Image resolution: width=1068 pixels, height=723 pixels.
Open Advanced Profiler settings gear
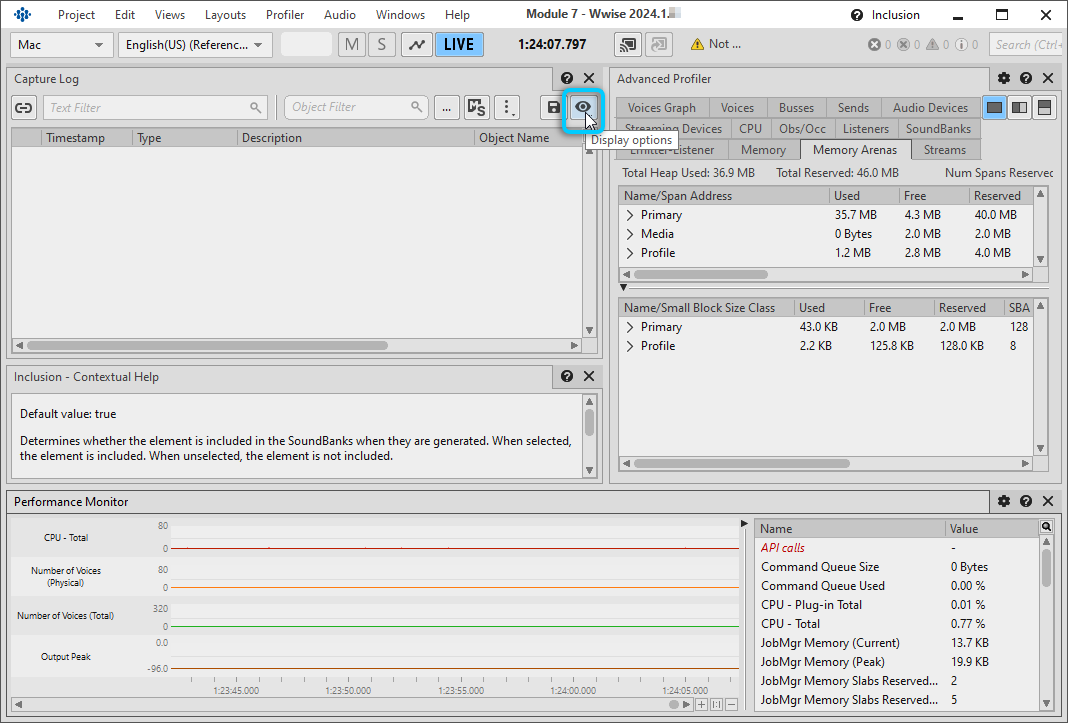click(x=1004, y=78)
